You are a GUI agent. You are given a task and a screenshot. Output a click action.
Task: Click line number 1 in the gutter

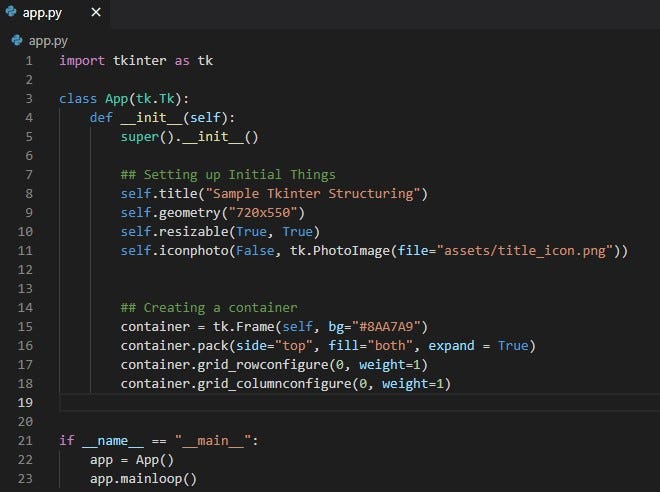coord(29,61)
